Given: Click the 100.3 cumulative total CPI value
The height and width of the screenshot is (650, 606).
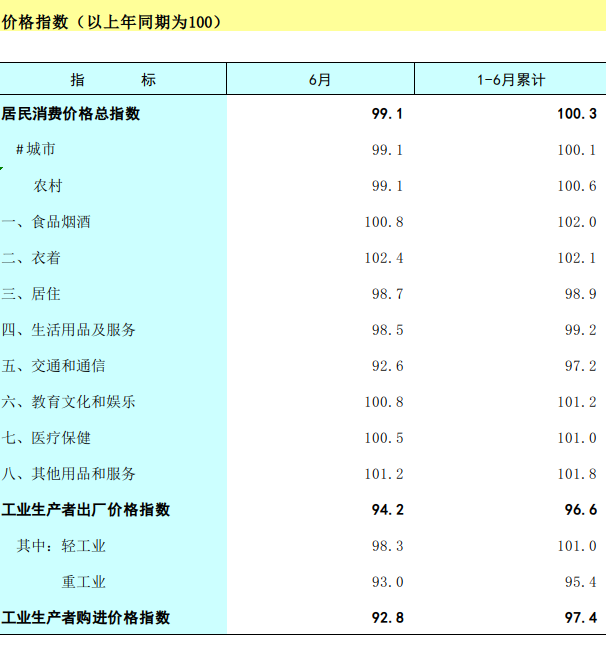Looking at the screenshot, I should point(577,114).
